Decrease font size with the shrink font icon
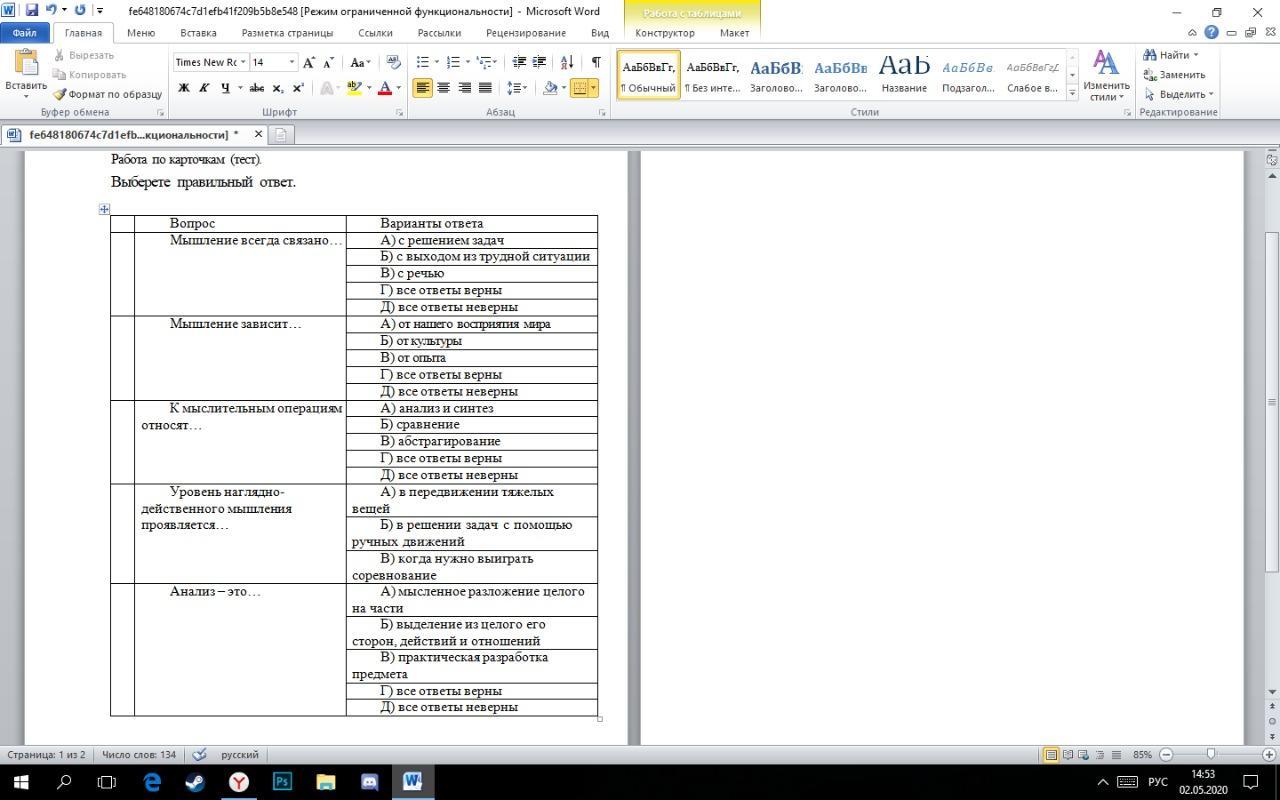 pos(329,62)
